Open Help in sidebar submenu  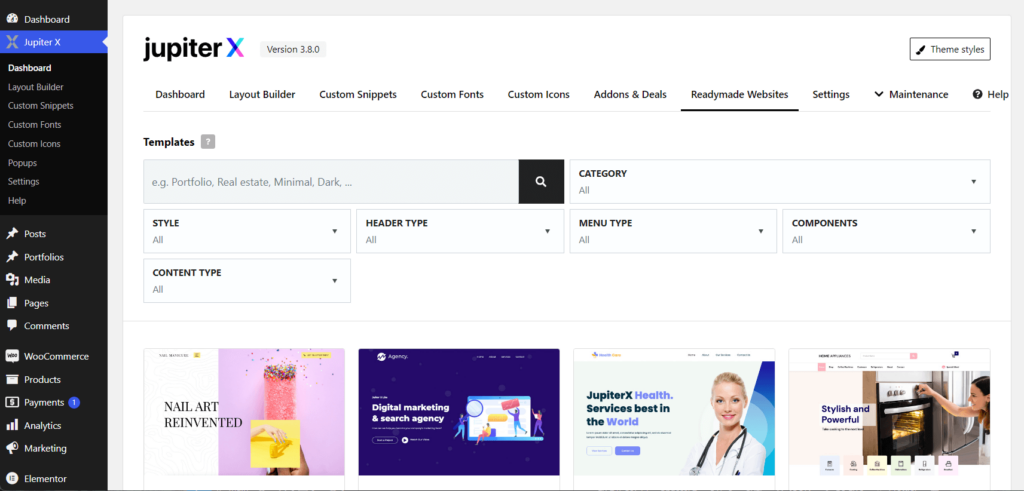17,200
